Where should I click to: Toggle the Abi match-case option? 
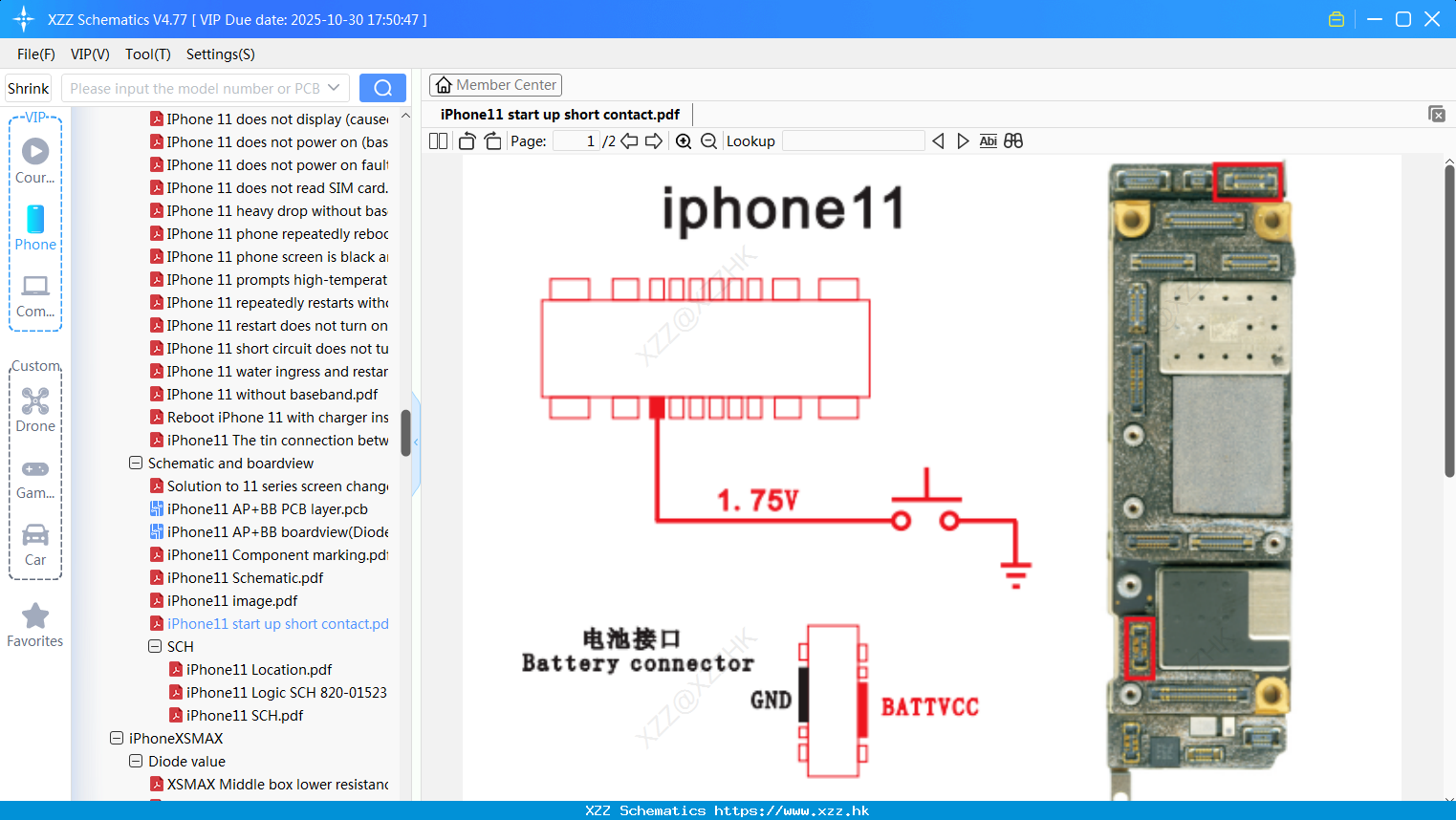pos(989,141)
